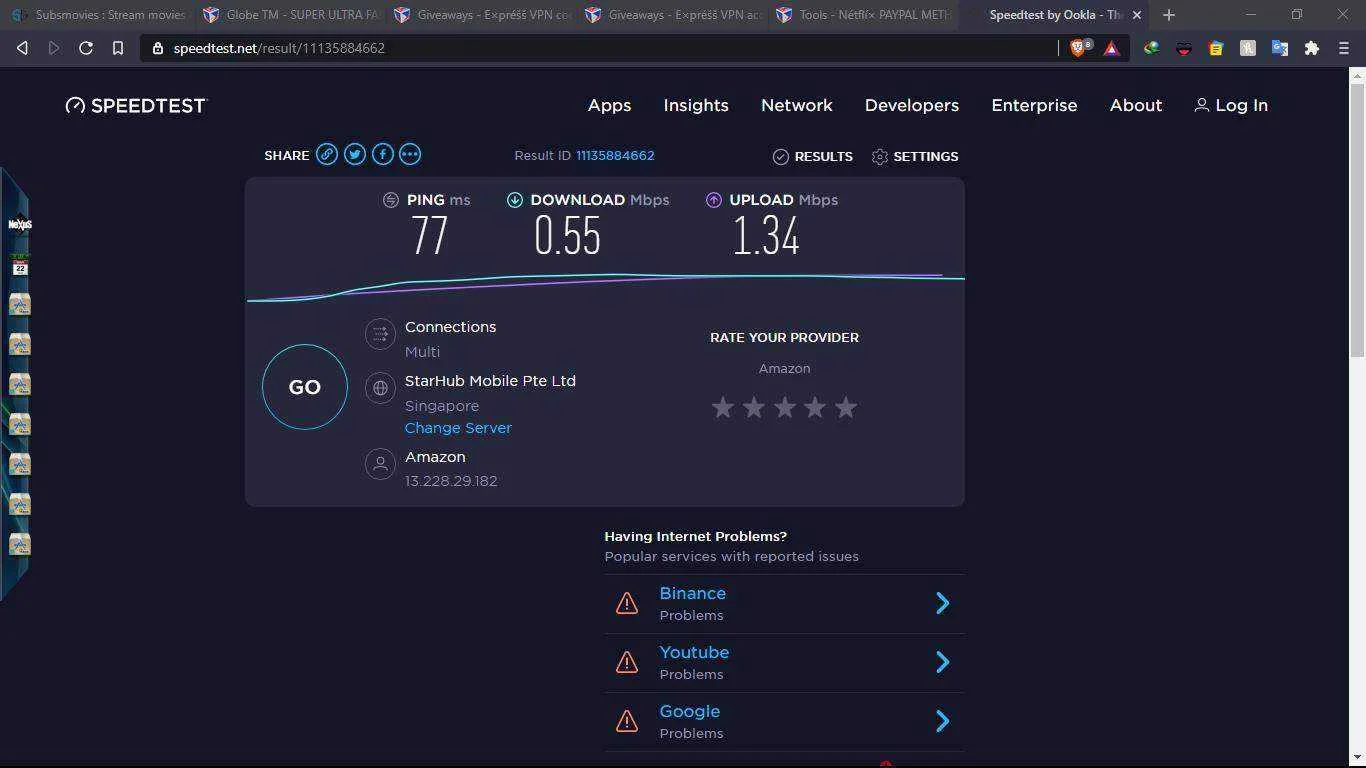Screen dimensions: 1366x768
Task: Click the warning icon next to Google
Action: (x=627, y=721)
